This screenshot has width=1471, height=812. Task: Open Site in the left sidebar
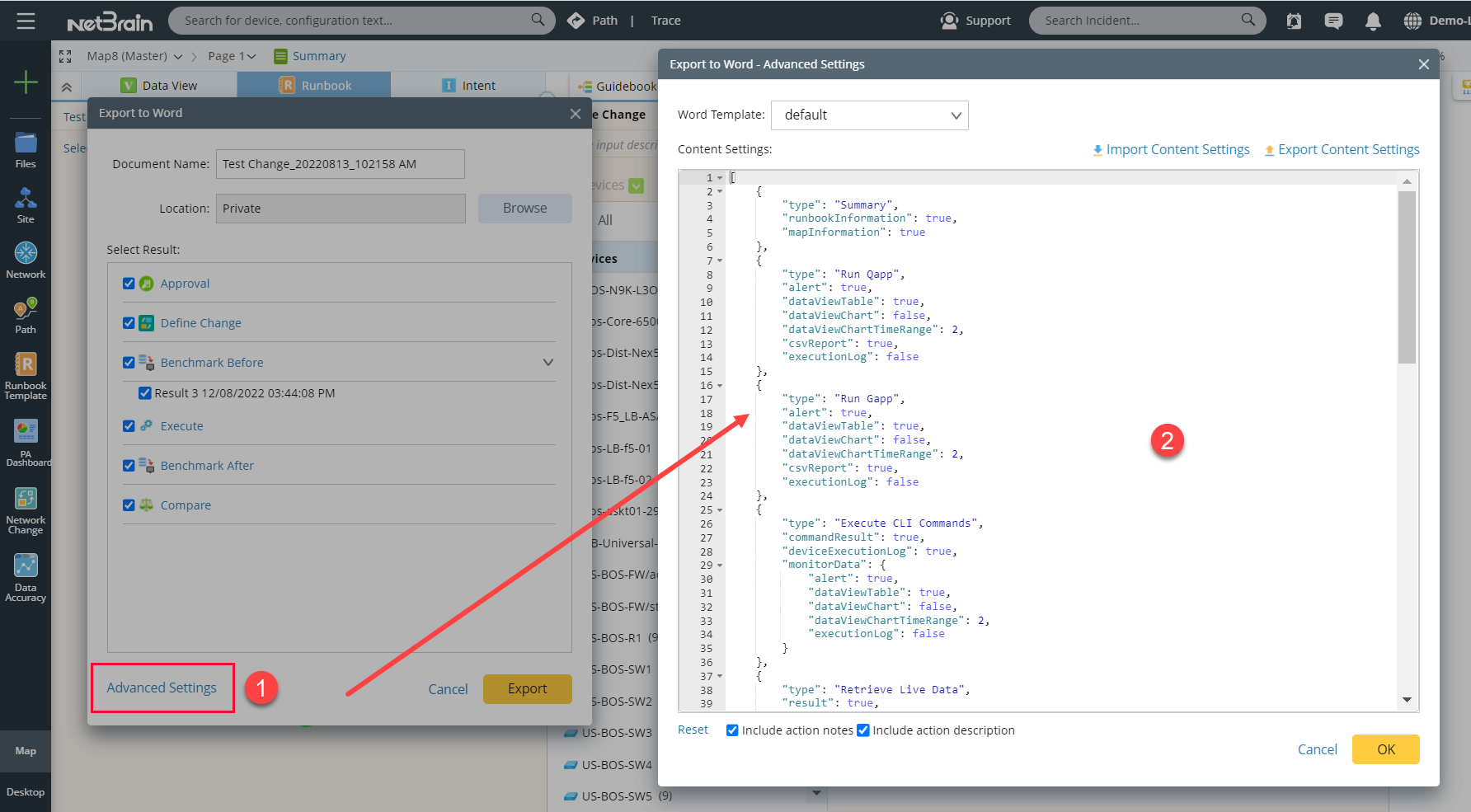(x=26, y=205)
